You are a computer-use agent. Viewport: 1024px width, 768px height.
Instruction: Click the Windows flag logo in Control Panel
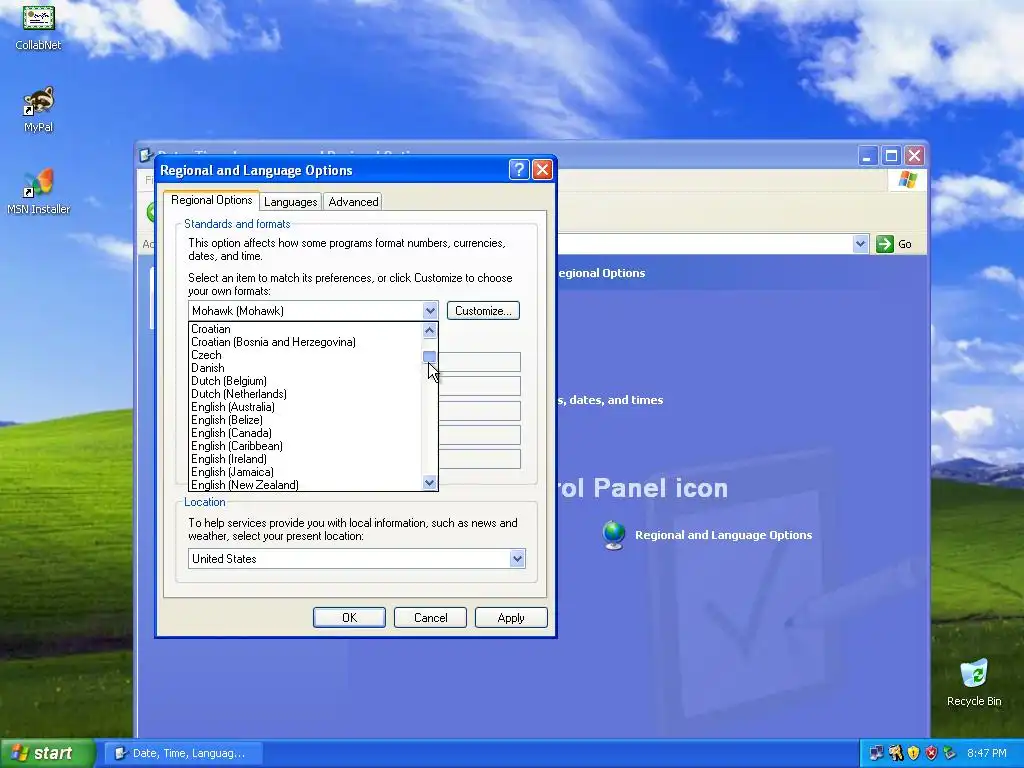pos(907,180)
